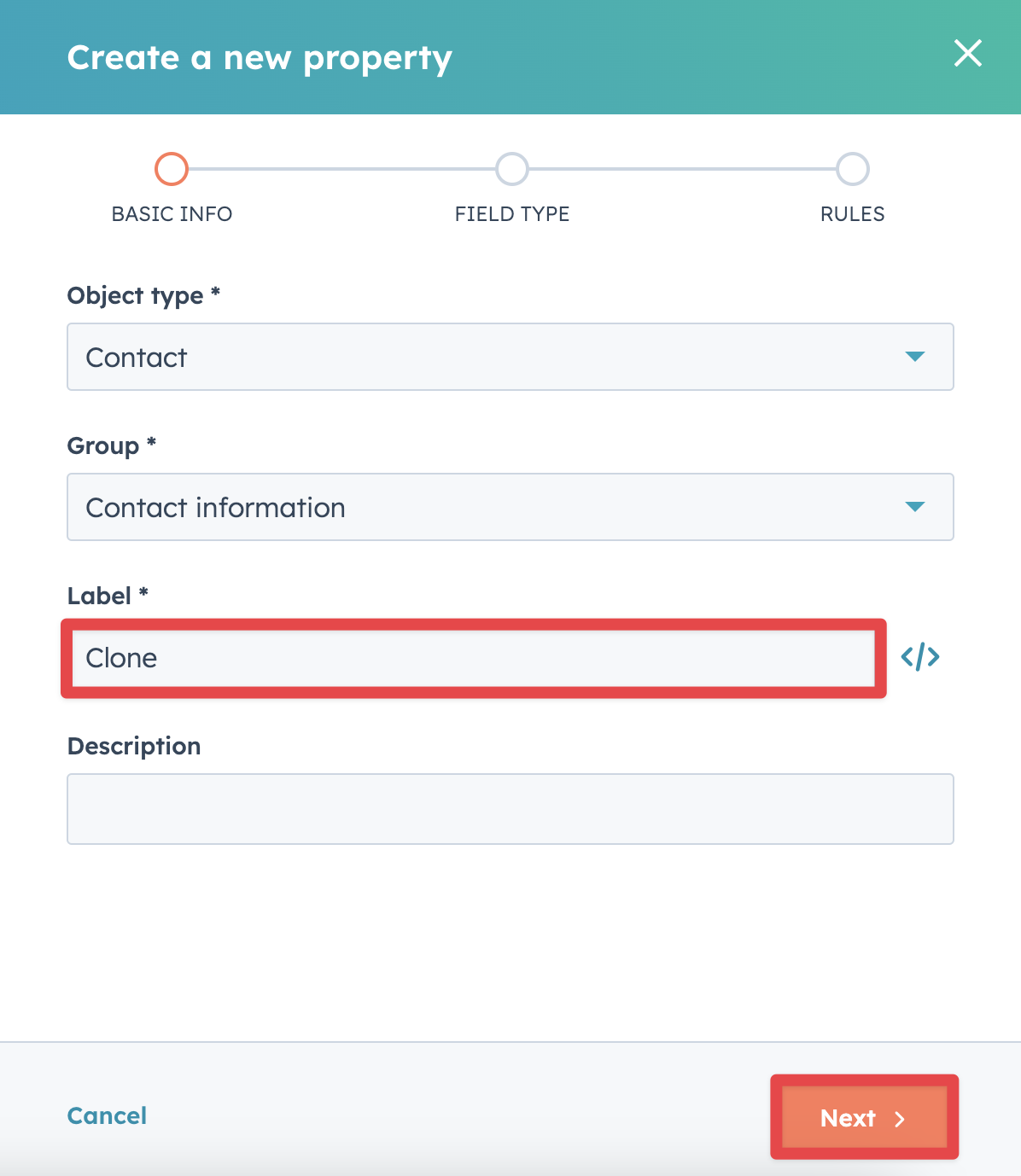This screenshot has width=1021, height=1176.
Task: Select the Basic Info step label text
Action: coord(172,214)
